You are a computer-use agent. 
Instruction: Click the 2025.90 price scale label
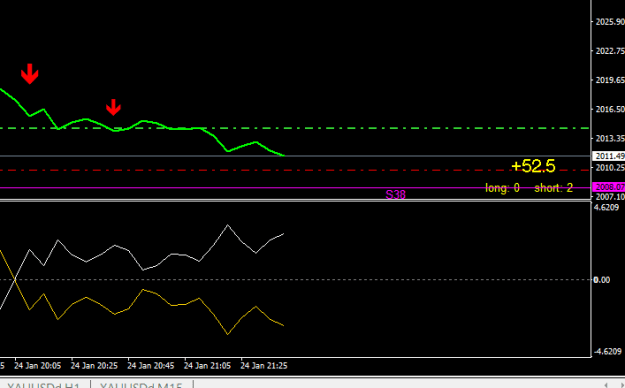[x=610, y=22]
